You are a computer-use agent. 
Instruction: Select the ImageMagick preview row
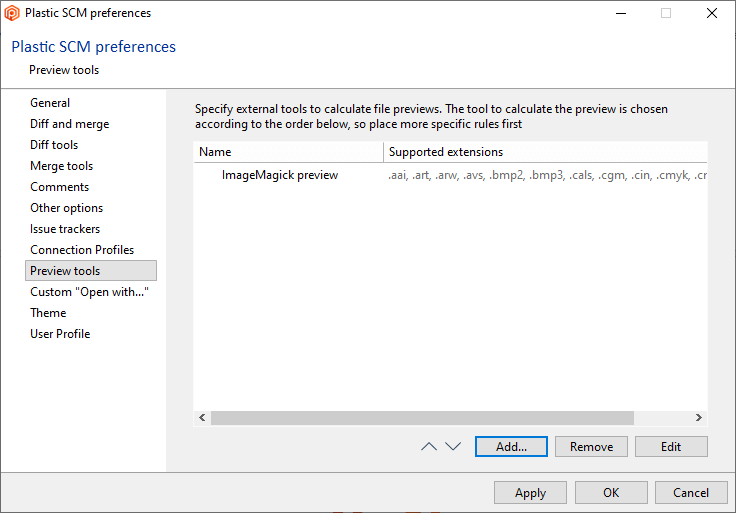[x=450, y=175]
